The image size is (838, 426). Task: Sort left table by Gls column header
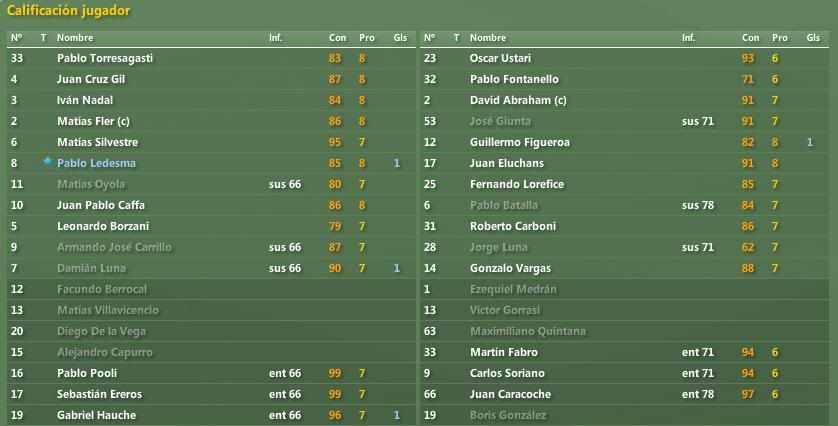pos(400,38)
